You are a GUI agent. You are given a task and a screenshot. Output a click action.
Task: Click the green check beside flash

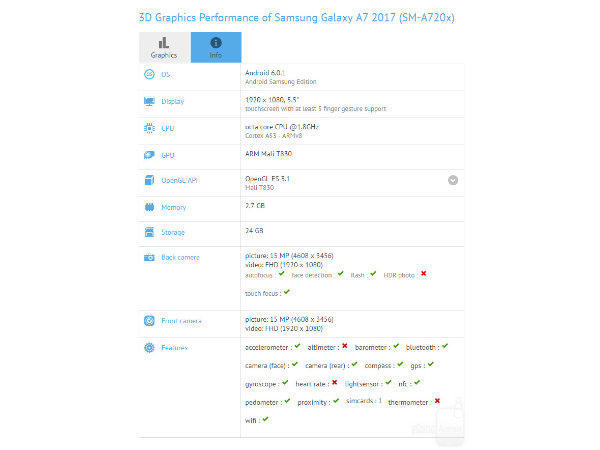coord(373,274)
